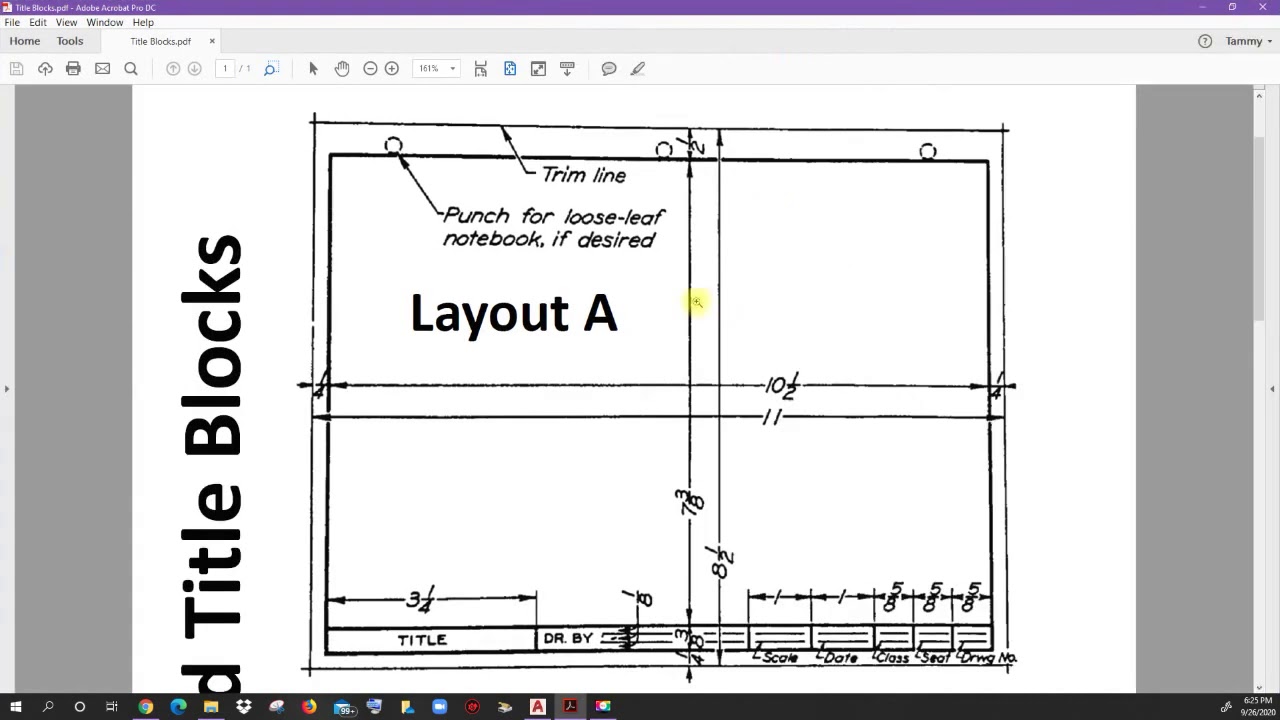
Task: Open the File menu
Action: (12, 22)
